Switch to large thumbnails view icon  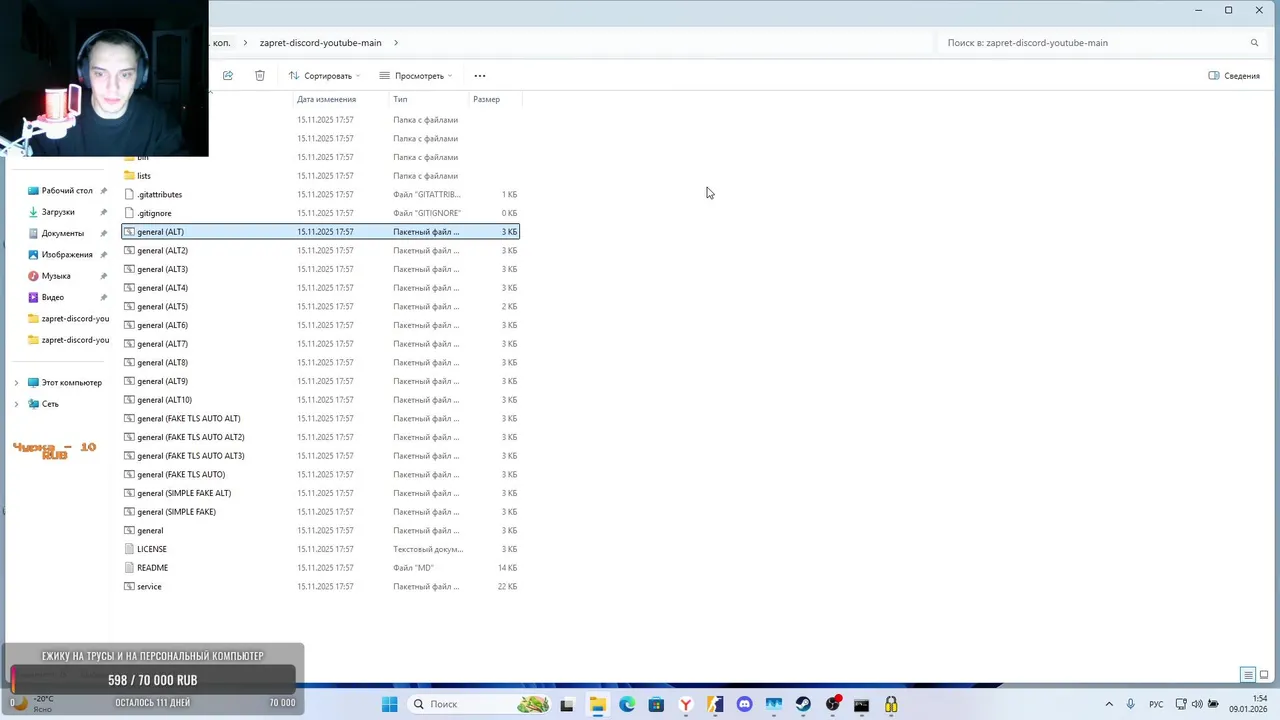click(x=1264, y=675)
